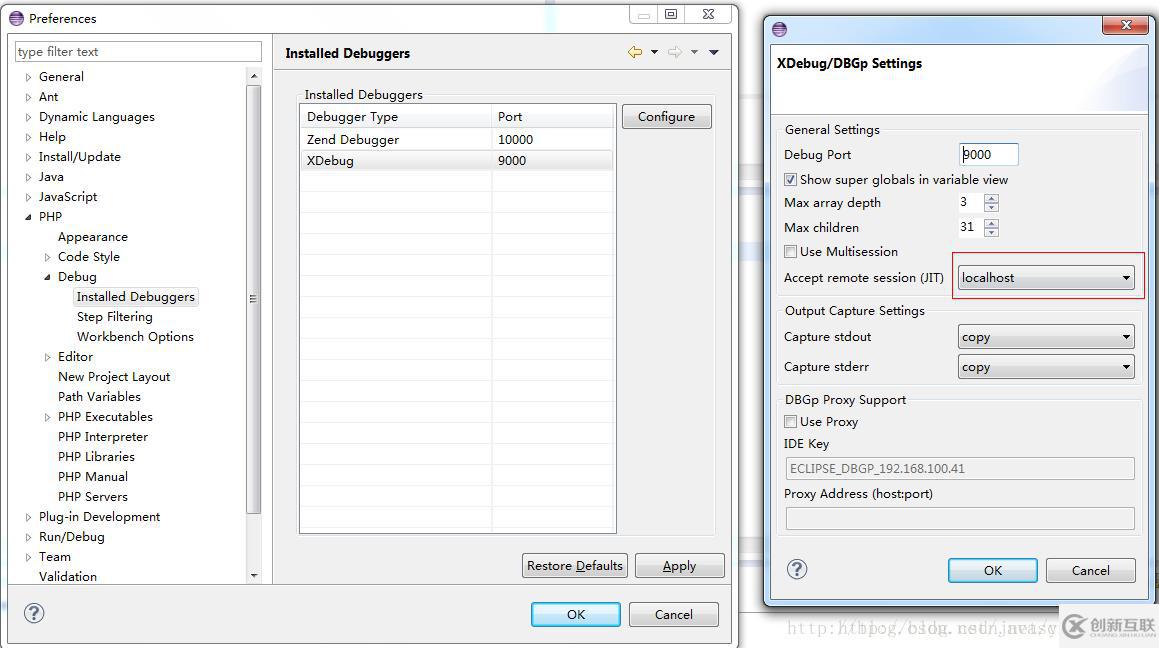
Task: Expand the Dynamic Languages node
Action: coord(28,117)
